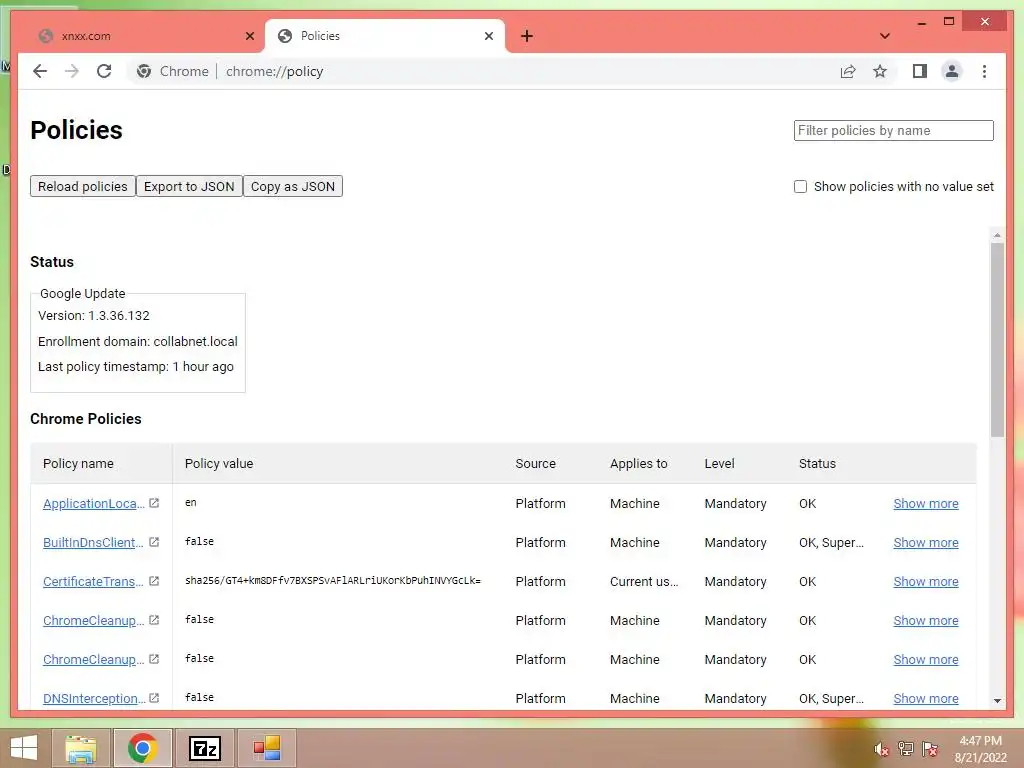Click Enrollment domain: collabnet.local text
The image size is (1024, 768).
(138, 341)
